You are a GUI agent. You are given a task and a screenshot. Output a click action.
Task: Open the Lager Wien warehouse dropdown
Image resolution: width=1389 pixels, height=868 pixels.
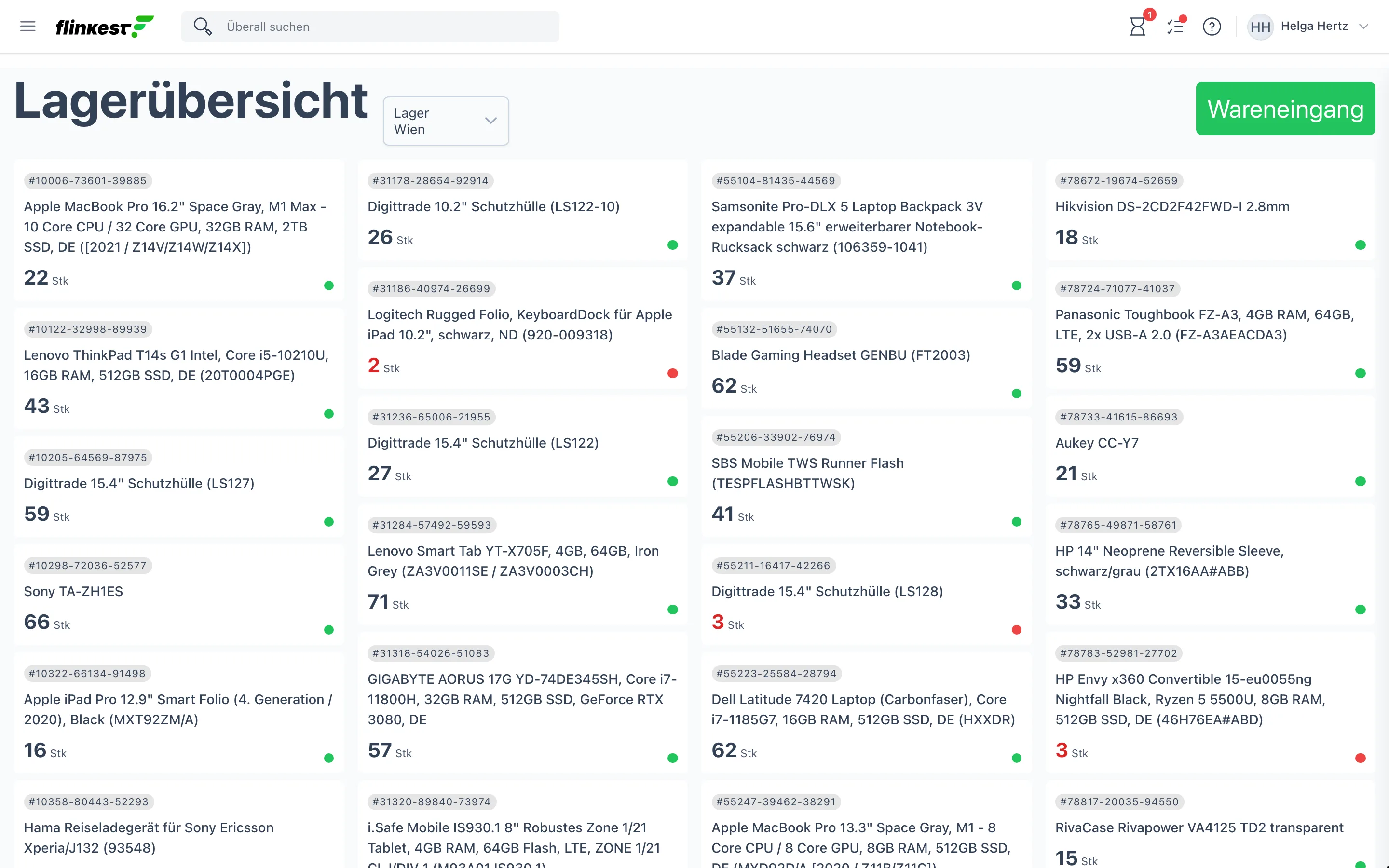click(x=446, y=121)
